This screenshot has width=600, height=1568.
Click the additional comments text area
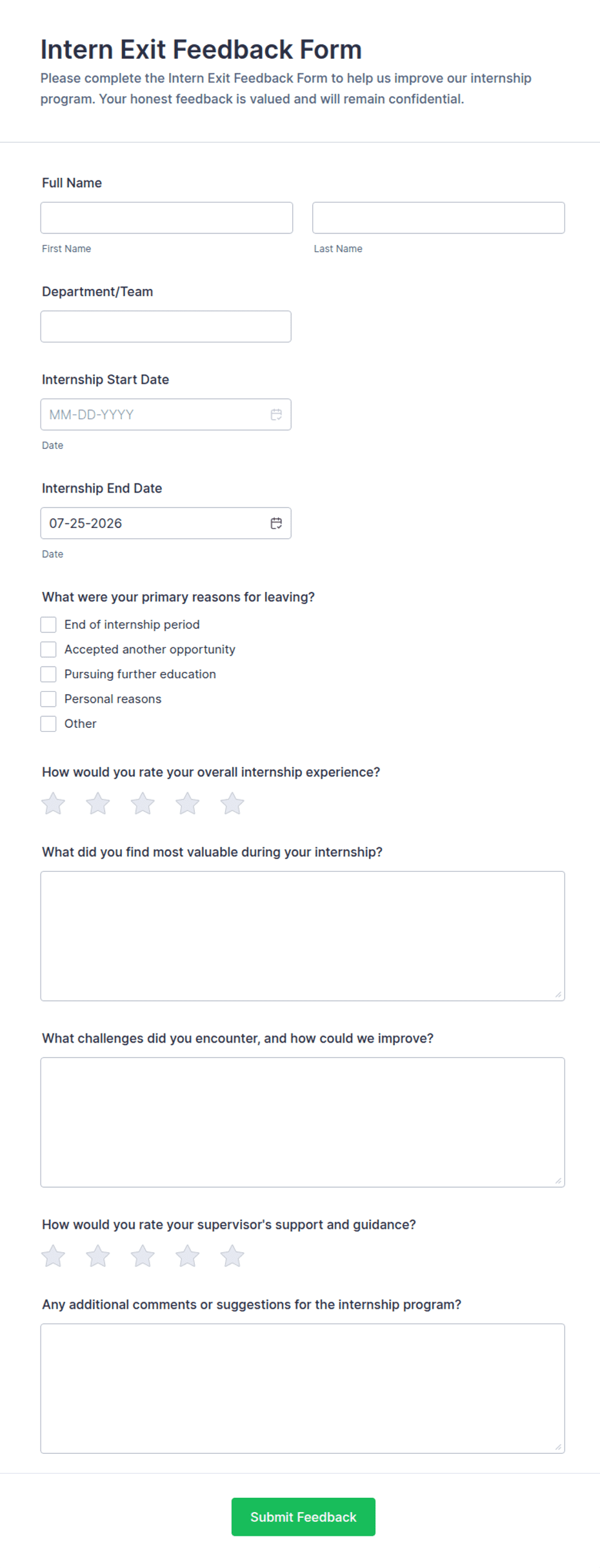click(303, 1389)
